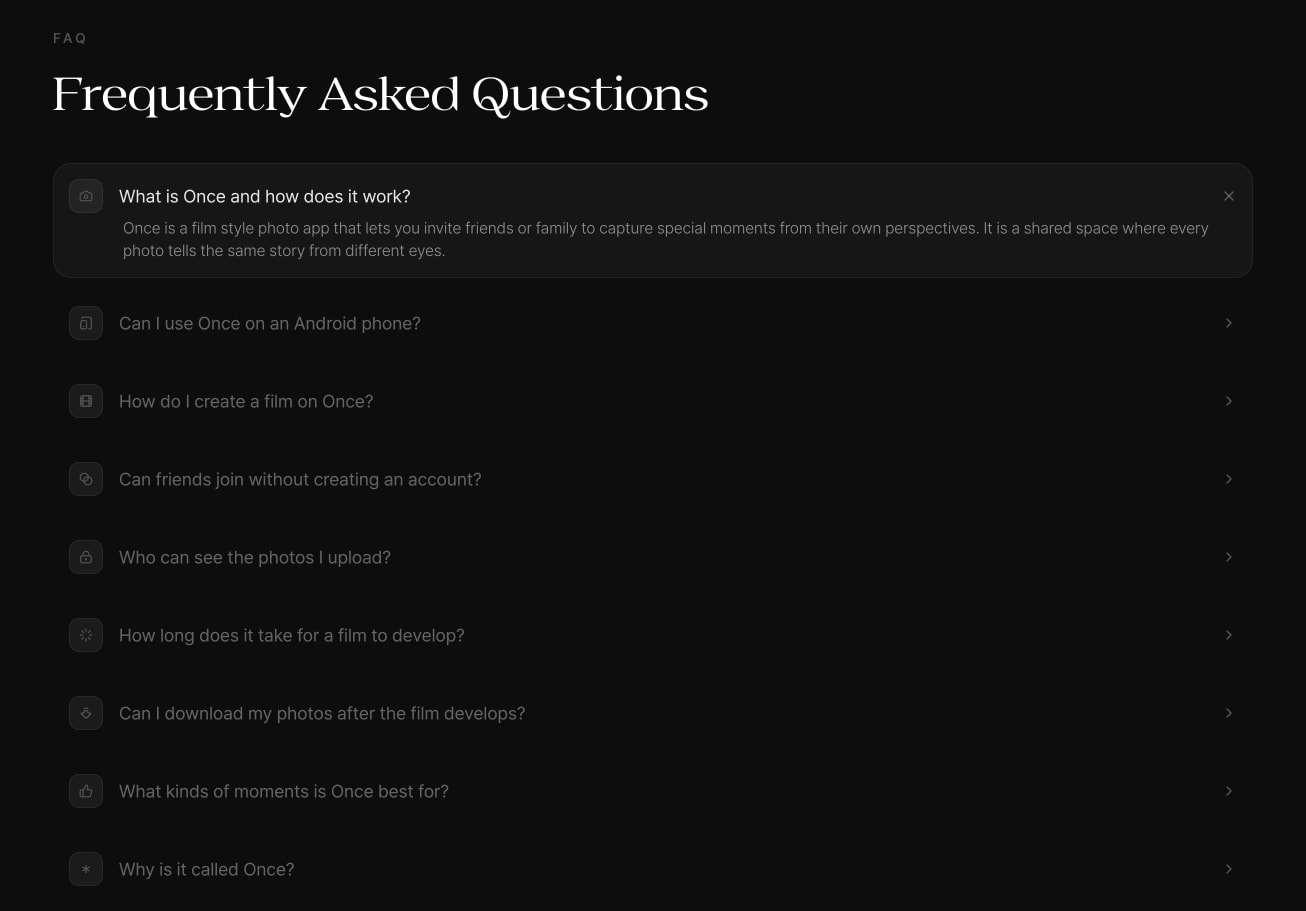Open the chevron for film develop time
1306x911 pixels.
[1229, 635]
